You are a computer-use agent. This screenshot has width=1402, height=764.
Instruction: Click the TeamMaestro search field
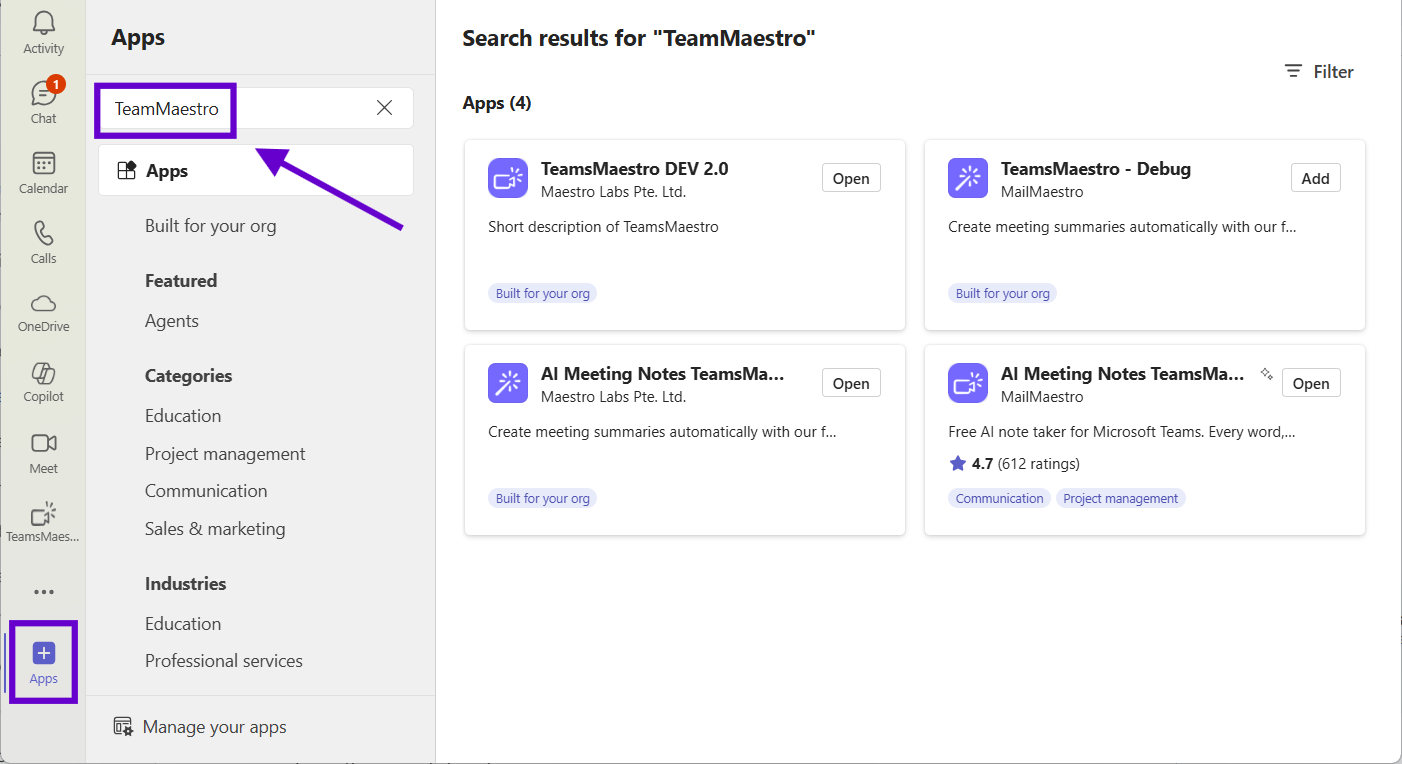click(x=255, y=108)
